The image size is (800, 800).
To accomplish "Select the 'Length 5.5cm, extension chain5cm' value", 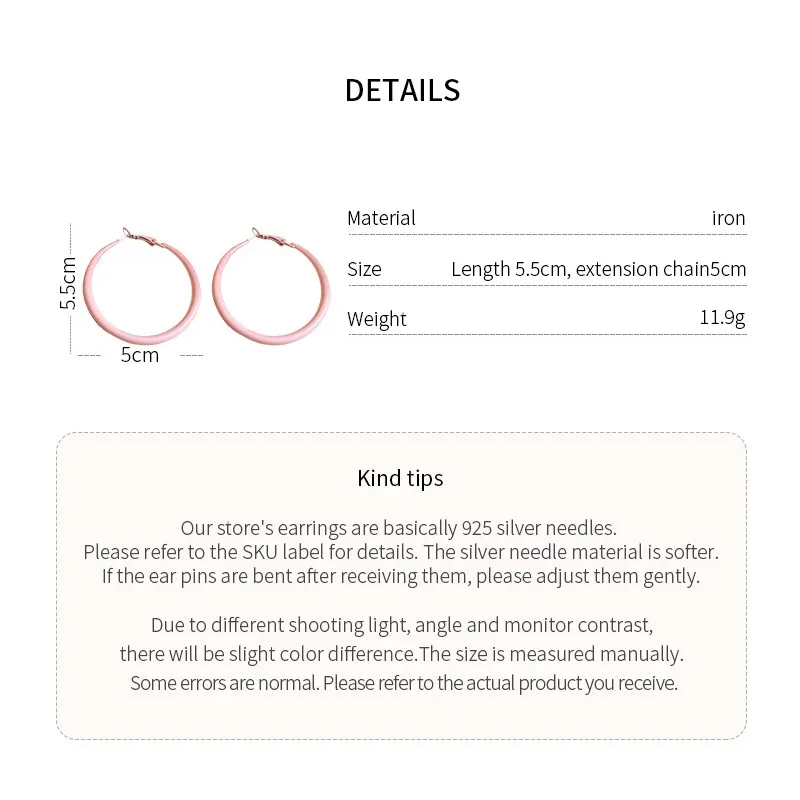I will pos(598,269).
